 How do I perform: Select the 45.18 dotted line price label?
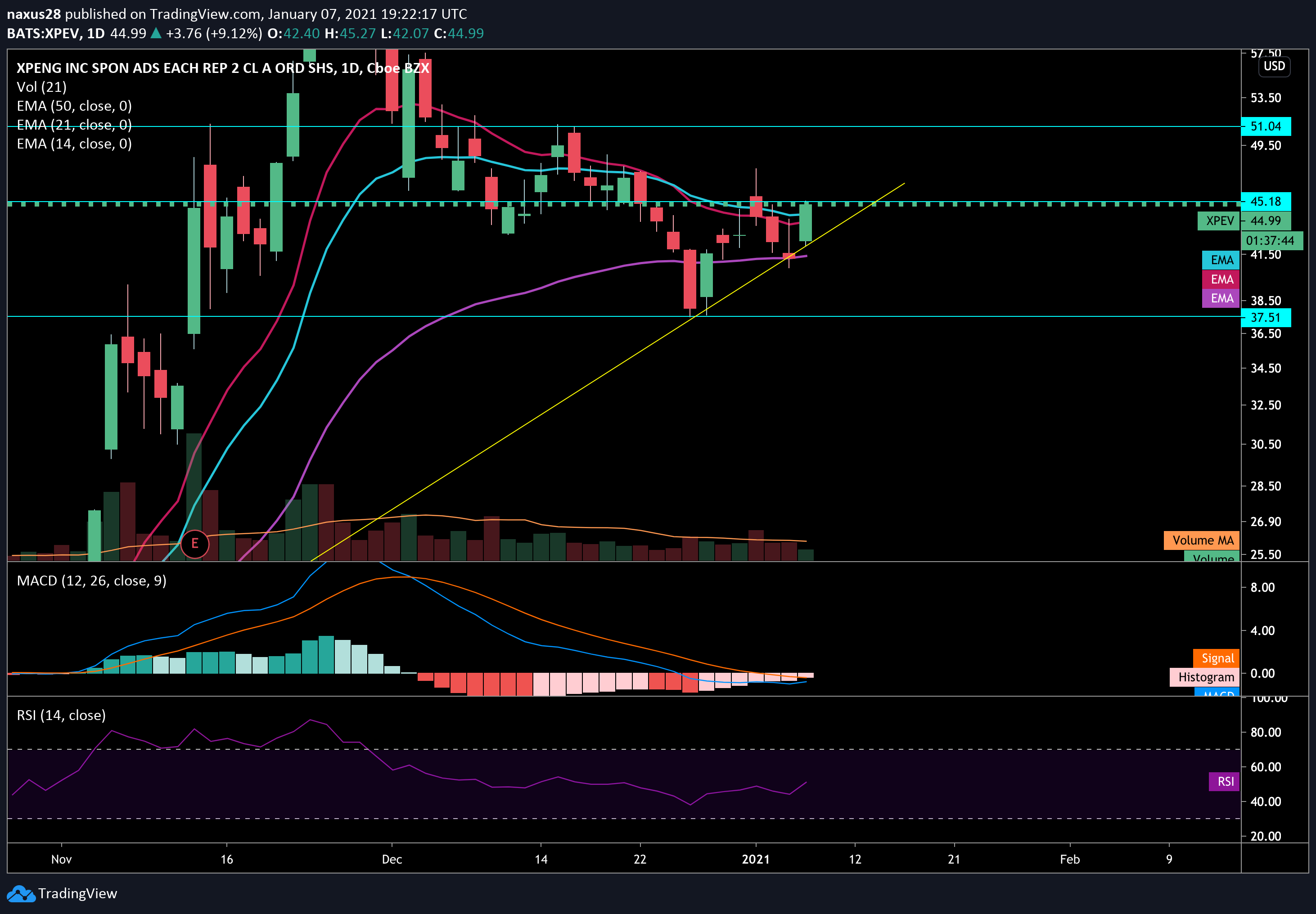(1266, 201)
